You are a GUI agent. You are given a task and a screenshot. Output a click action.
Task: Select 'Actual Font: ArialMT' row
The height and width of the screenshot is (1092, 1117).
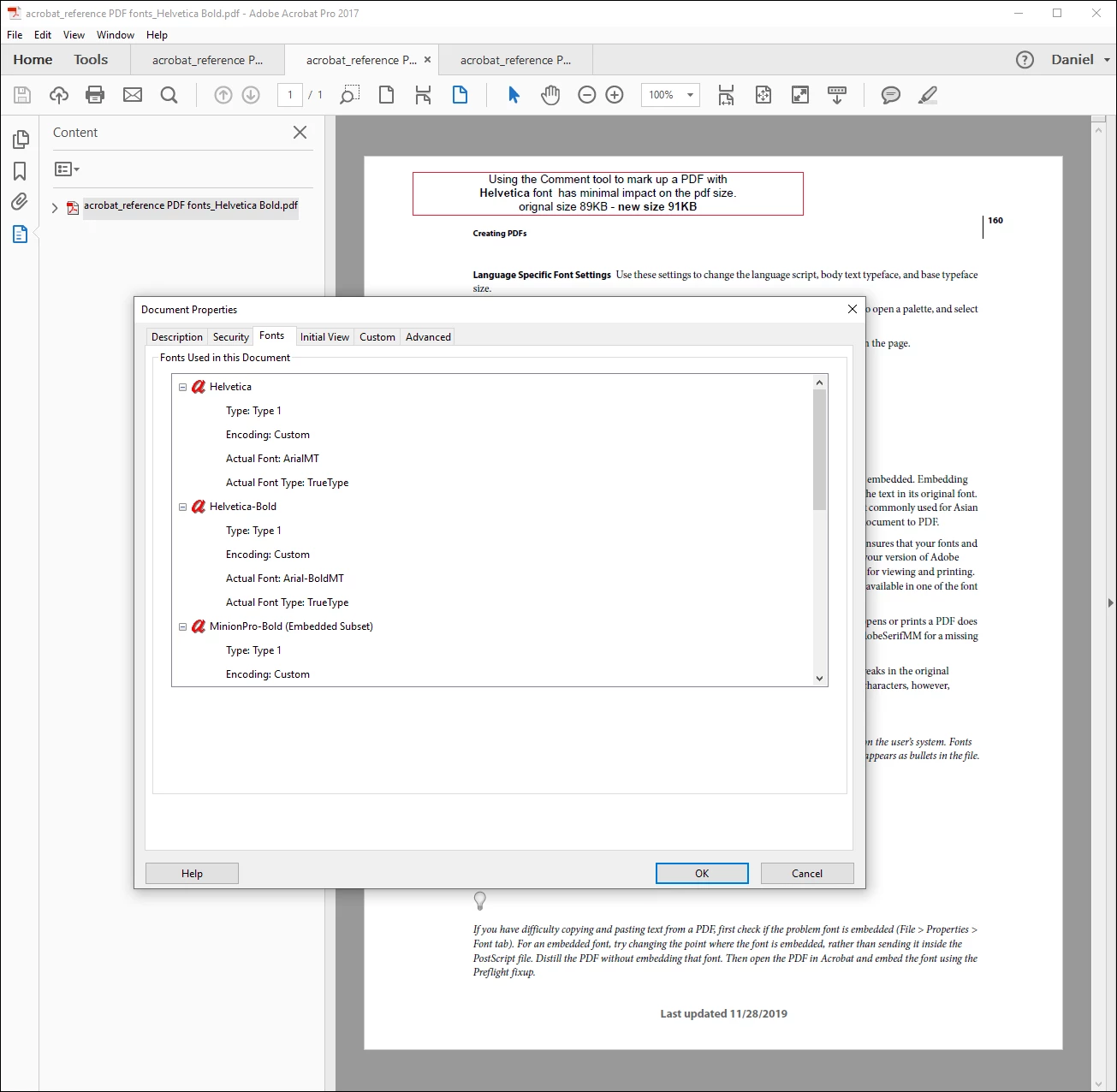point(272,459)
